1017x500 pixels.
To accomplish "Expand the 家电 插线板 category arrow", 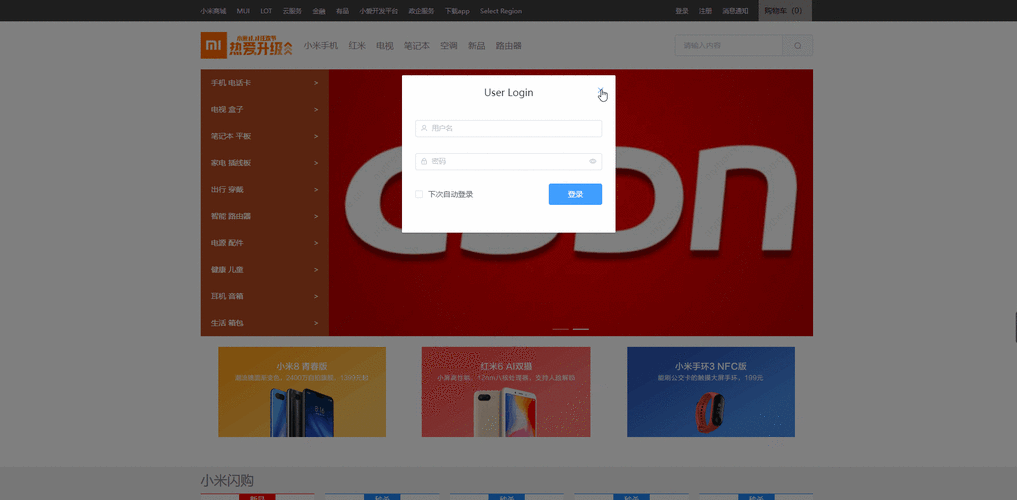I will point(316,163).
